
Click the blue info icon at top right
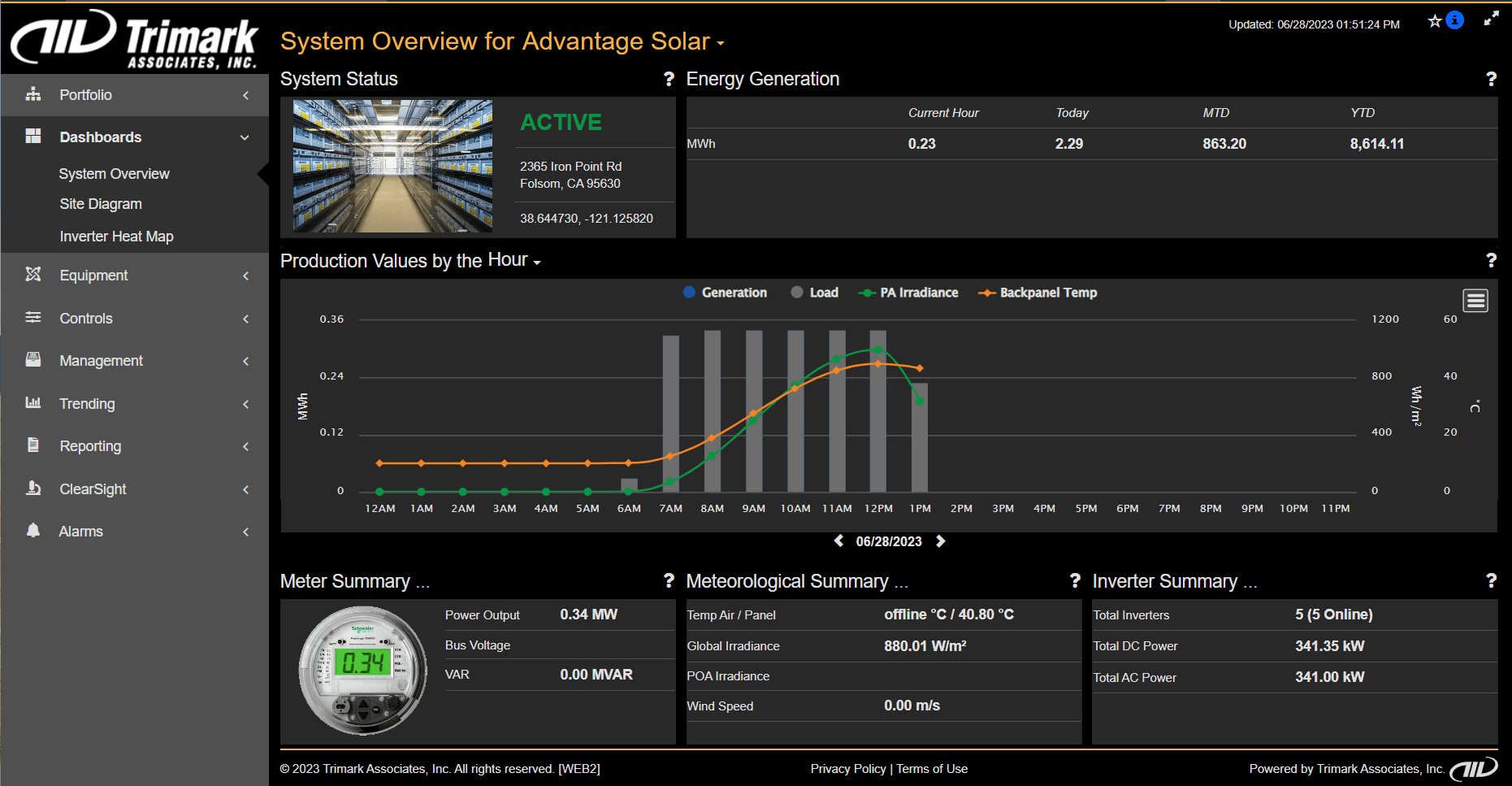pos(1454,20)
